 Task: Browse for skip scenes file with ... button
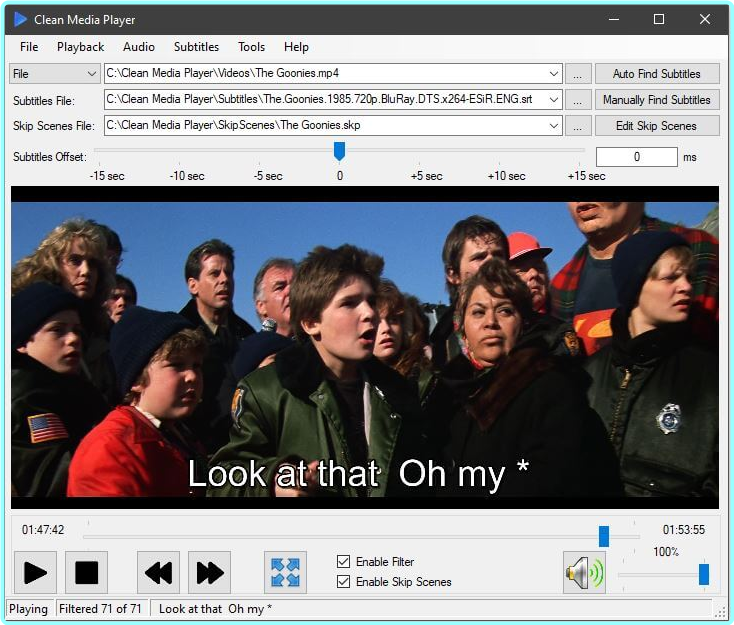pyautogui.click(x=578, y=126)
